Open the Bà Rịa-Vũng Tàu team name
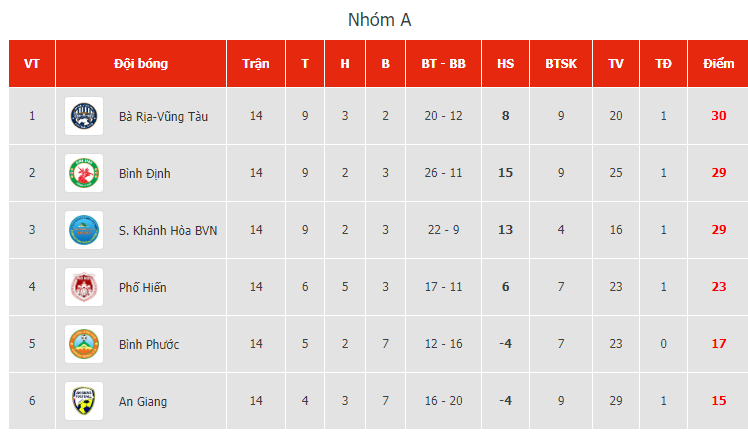Screen dimensions: 748x432 (x=163, y=116)
